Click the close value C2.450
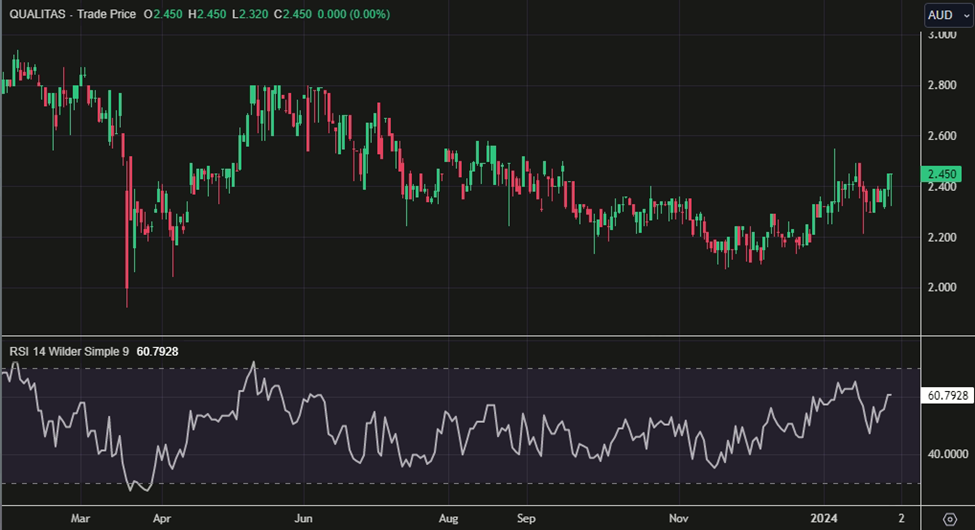 293,14
